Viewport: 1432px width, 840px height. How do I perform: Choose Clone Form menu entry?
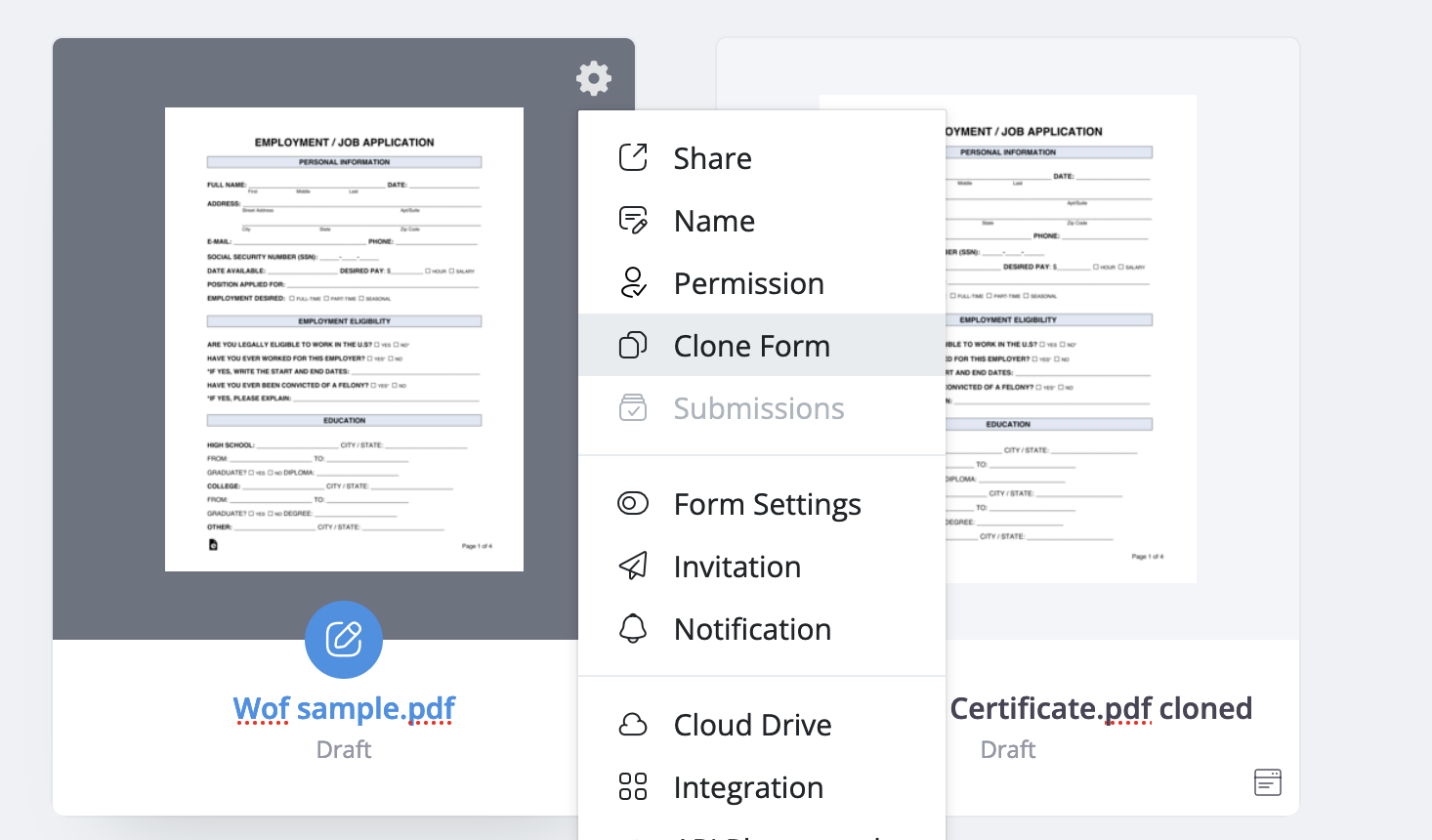coord(751,346)
